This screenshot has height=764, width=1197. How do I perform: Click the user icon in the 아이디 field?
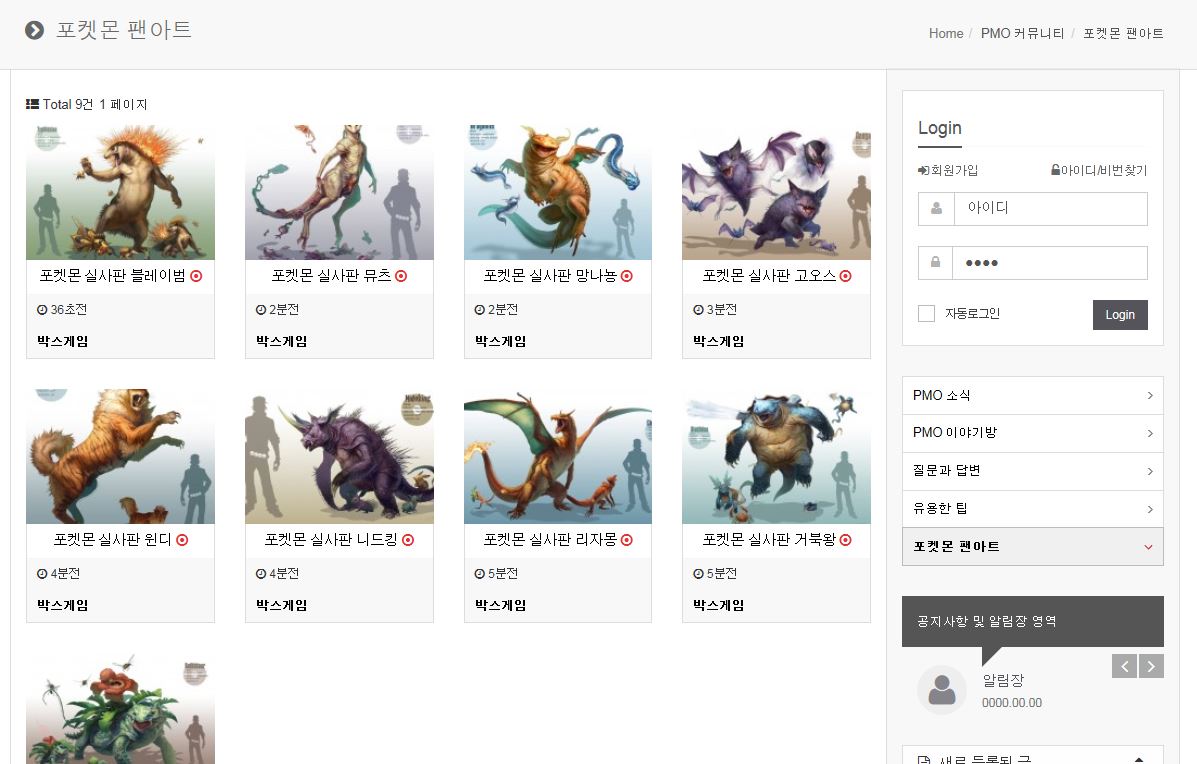coord(936,208)
